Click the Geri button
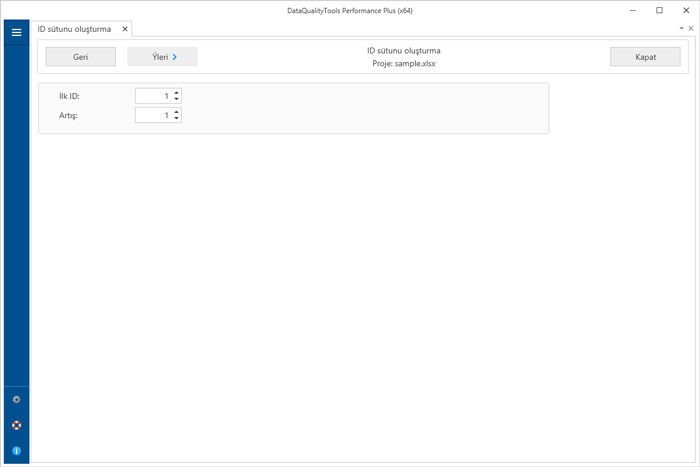Screen dimensions: 700x467 click(x=81, y=57)
